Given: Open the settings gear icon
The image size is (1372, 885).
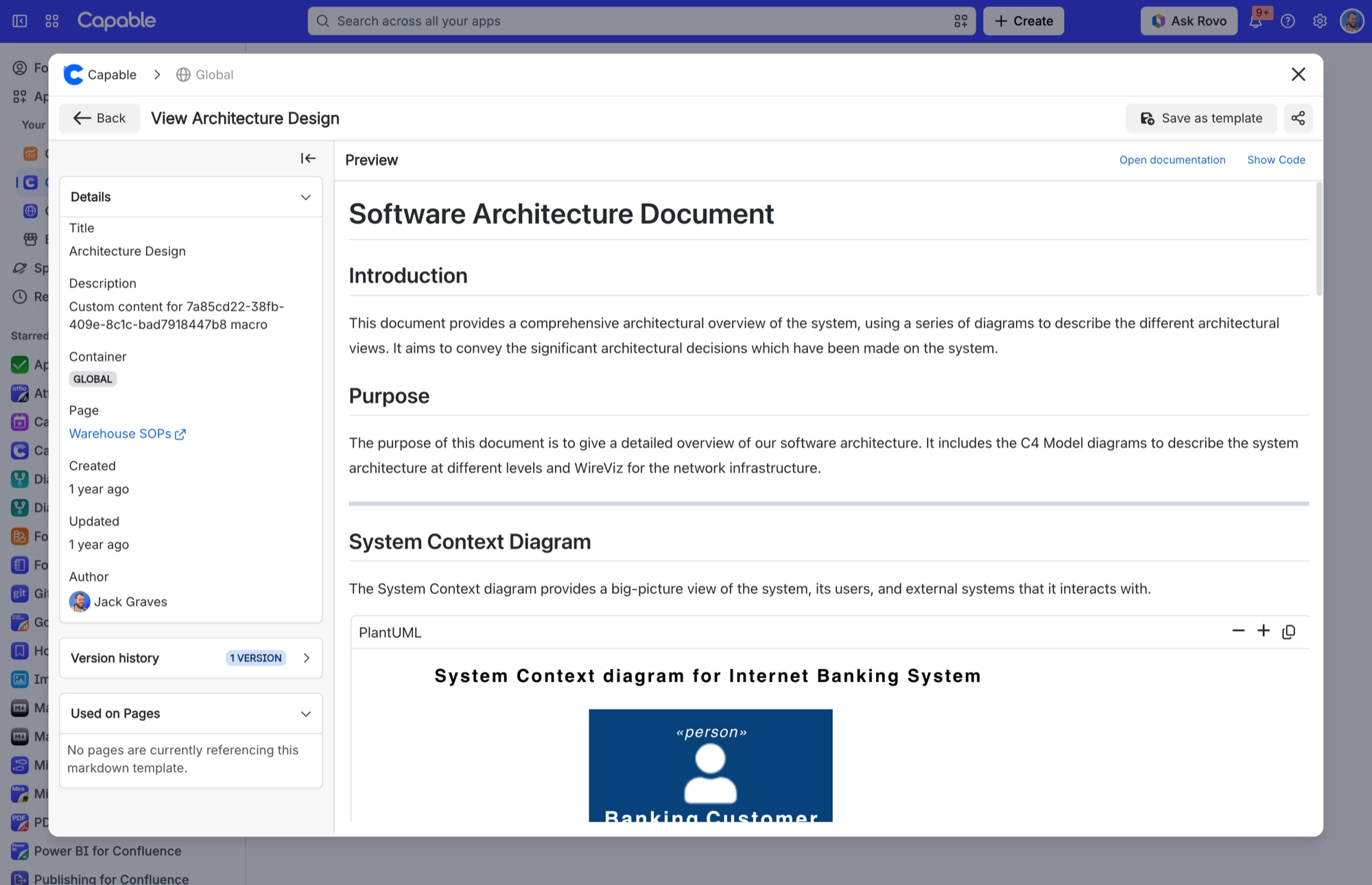Looking at the screenshot, I should click(x=1320, y=21).
